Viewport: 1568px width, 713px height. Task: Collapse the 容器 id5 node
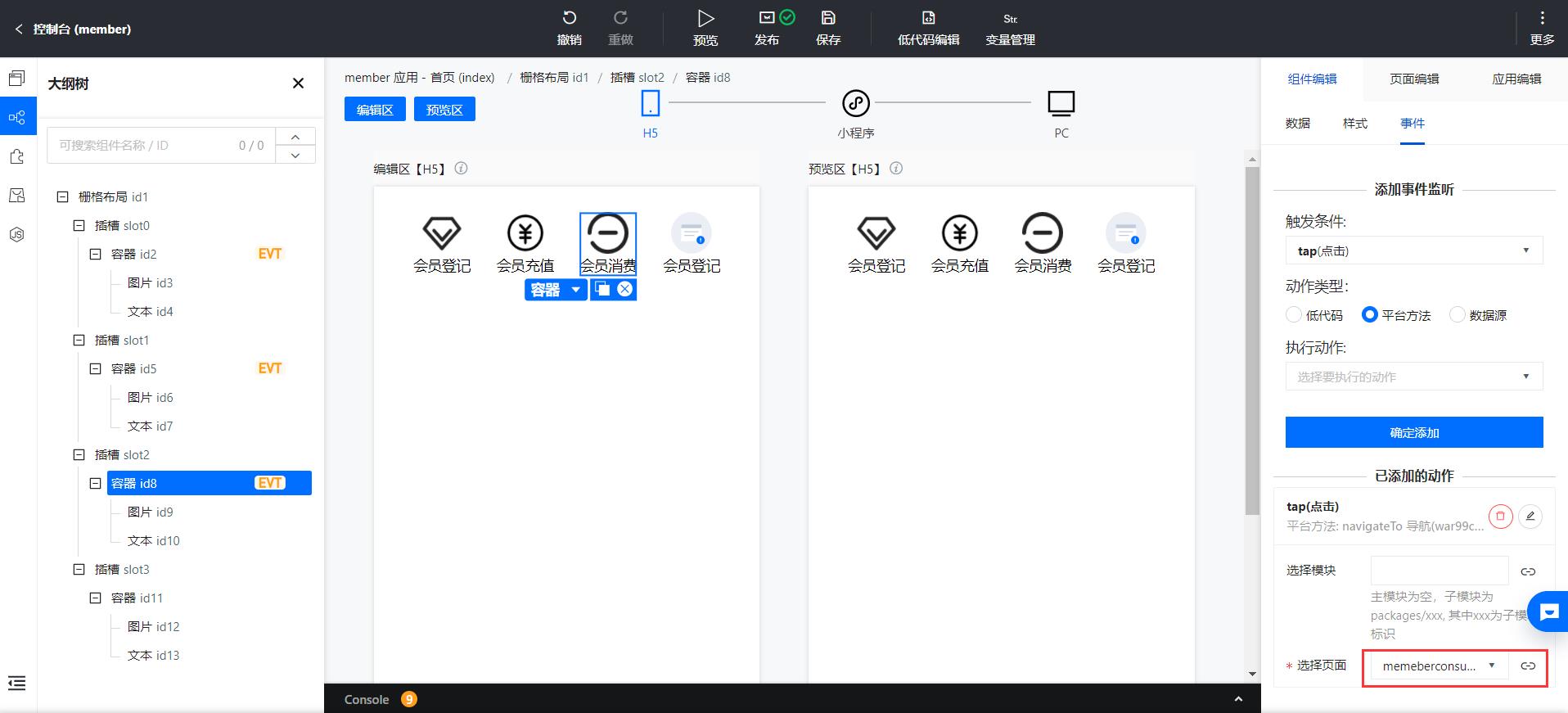point(95,368)
